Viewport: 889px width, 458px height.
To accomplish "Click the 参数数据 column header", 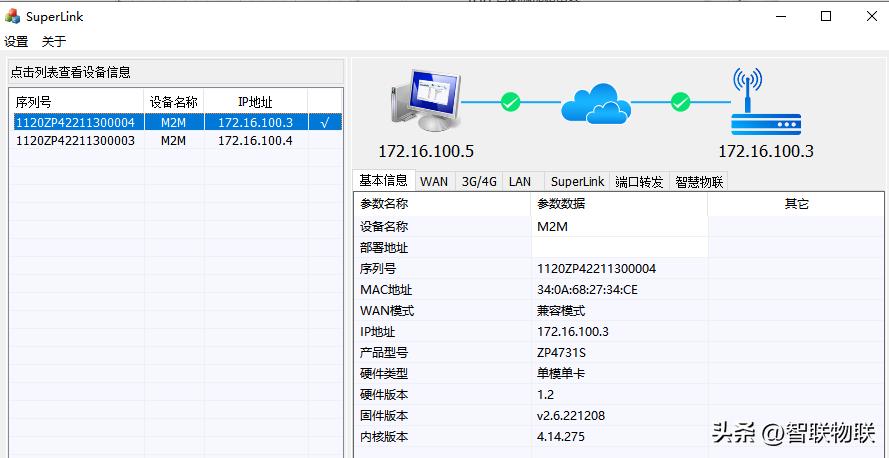I will pos(619,205).
